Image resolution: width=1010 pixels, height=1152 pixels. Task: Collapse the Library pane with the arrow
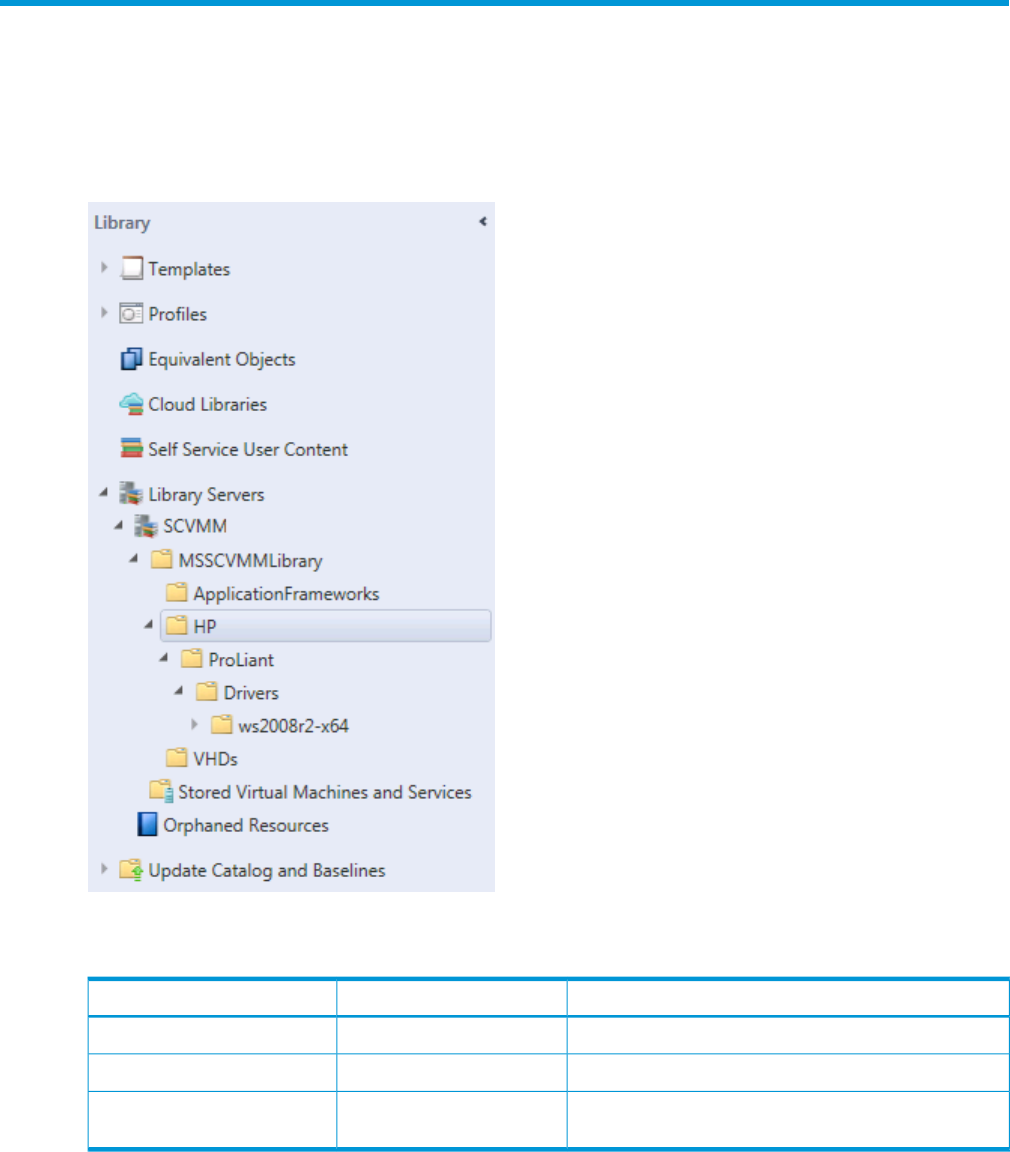point(483,221)
